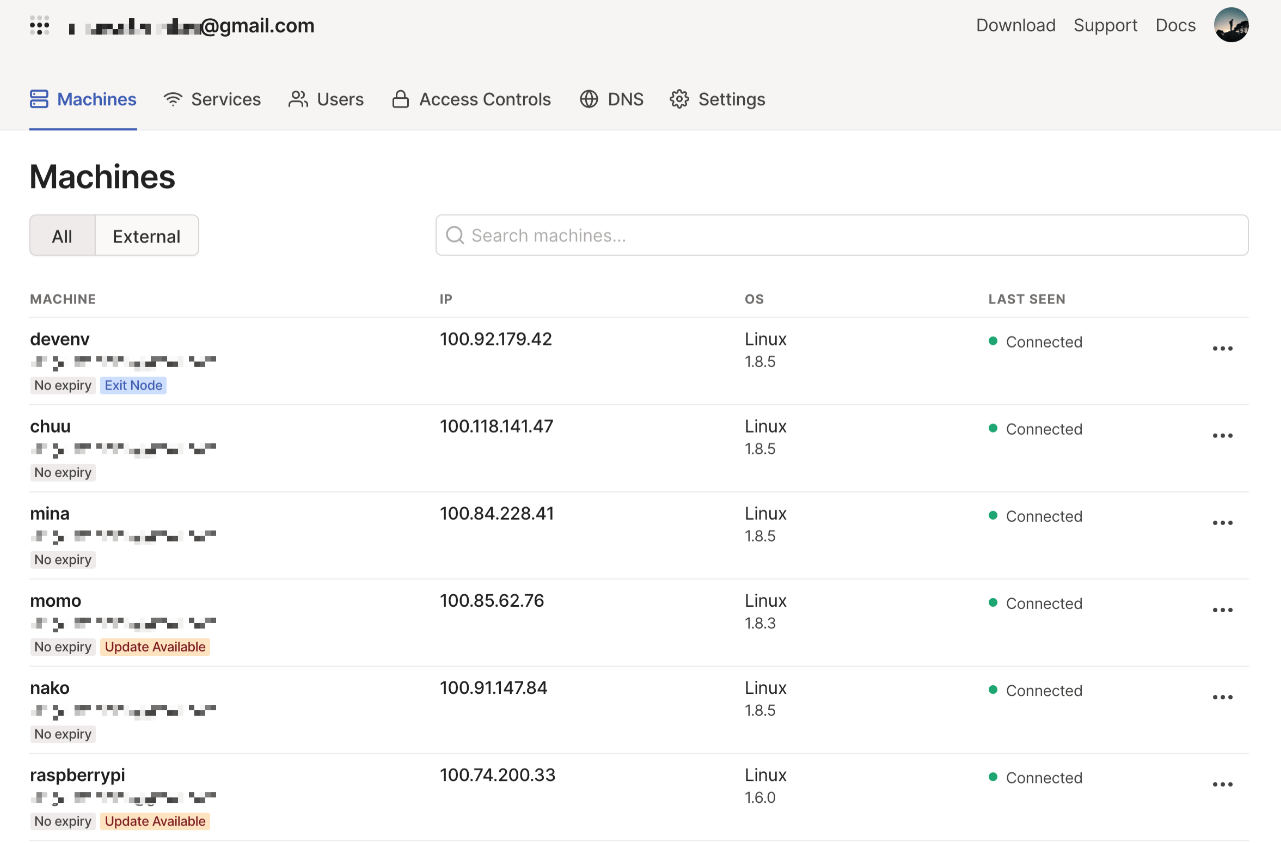The width and height of the screenshot is (1281, 843).
Task: Click the IP address 100.85.62.76
Action: [492, 600]
